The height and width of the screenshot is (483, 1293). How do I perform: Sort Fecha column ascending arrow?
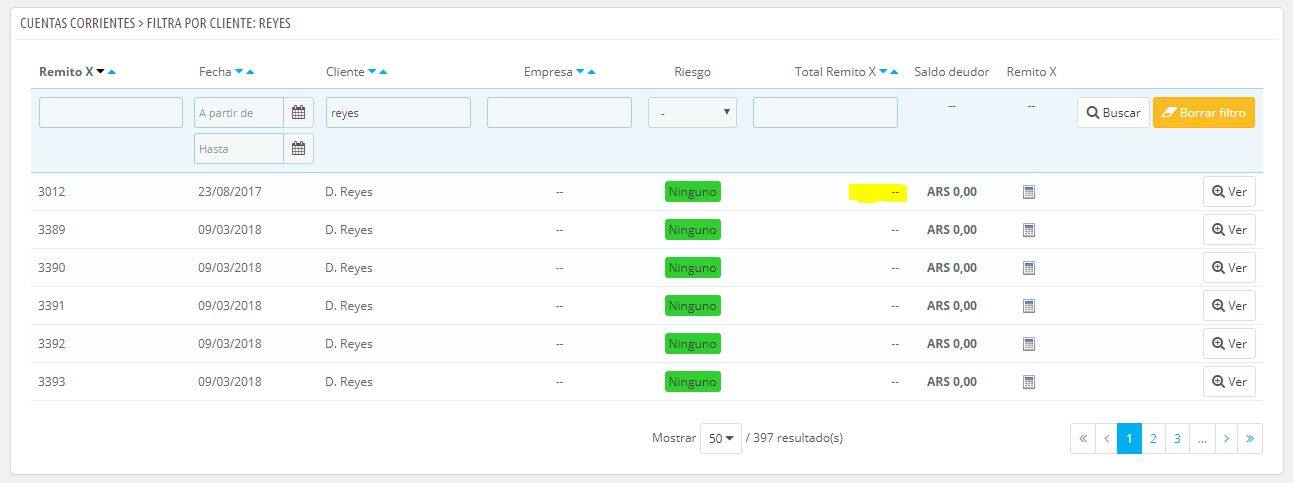[x=250, y=72]
